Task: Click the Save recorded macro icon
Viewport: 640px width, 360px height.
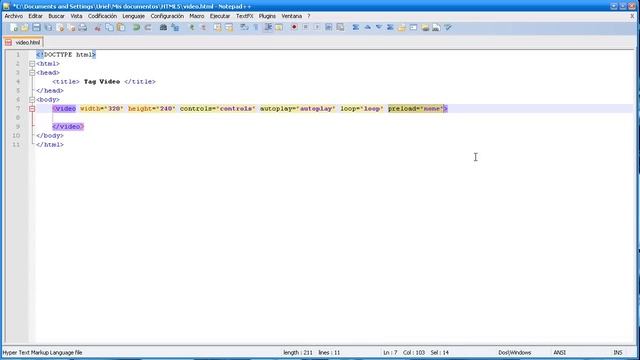Action: tap(340, 28)
